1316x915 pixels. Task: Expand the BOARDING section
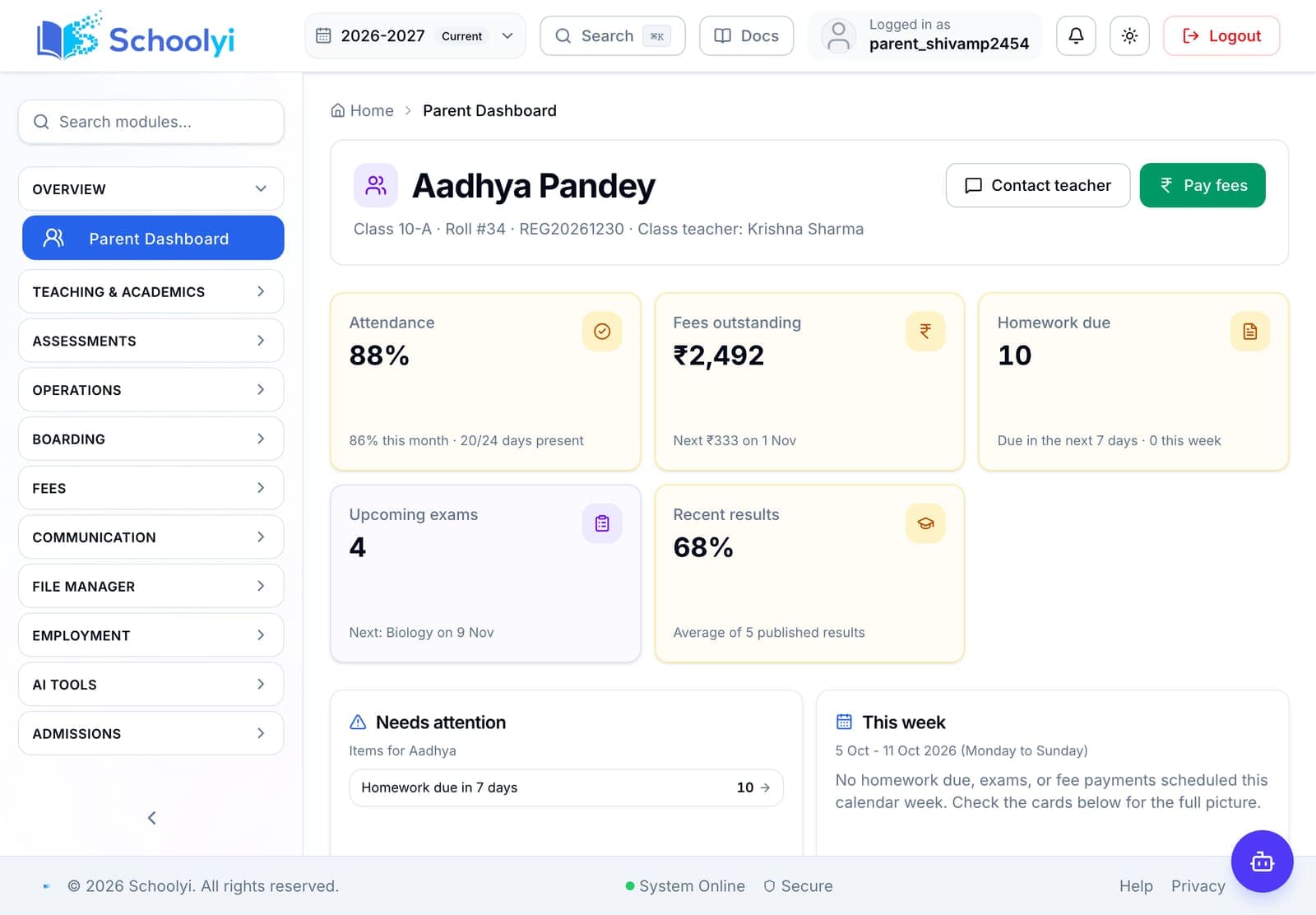(x=151, y=439)
